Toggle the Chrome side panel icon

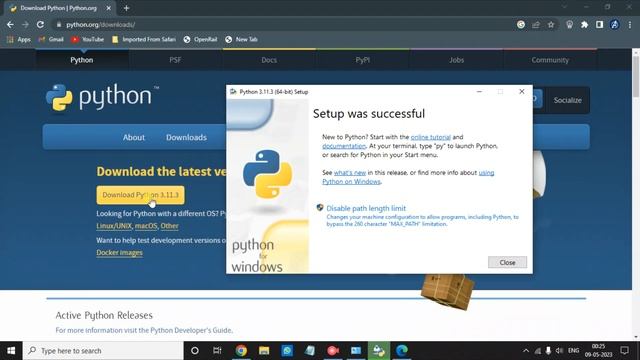[x=599, y=24]
